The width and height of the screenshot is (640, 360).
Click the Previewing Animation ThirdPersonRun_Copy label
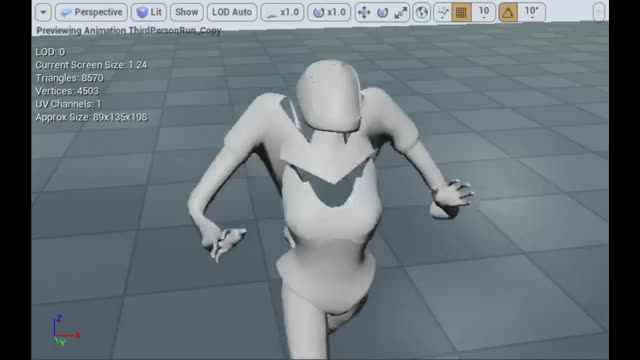pyautogui.click(x=129, y=31)
